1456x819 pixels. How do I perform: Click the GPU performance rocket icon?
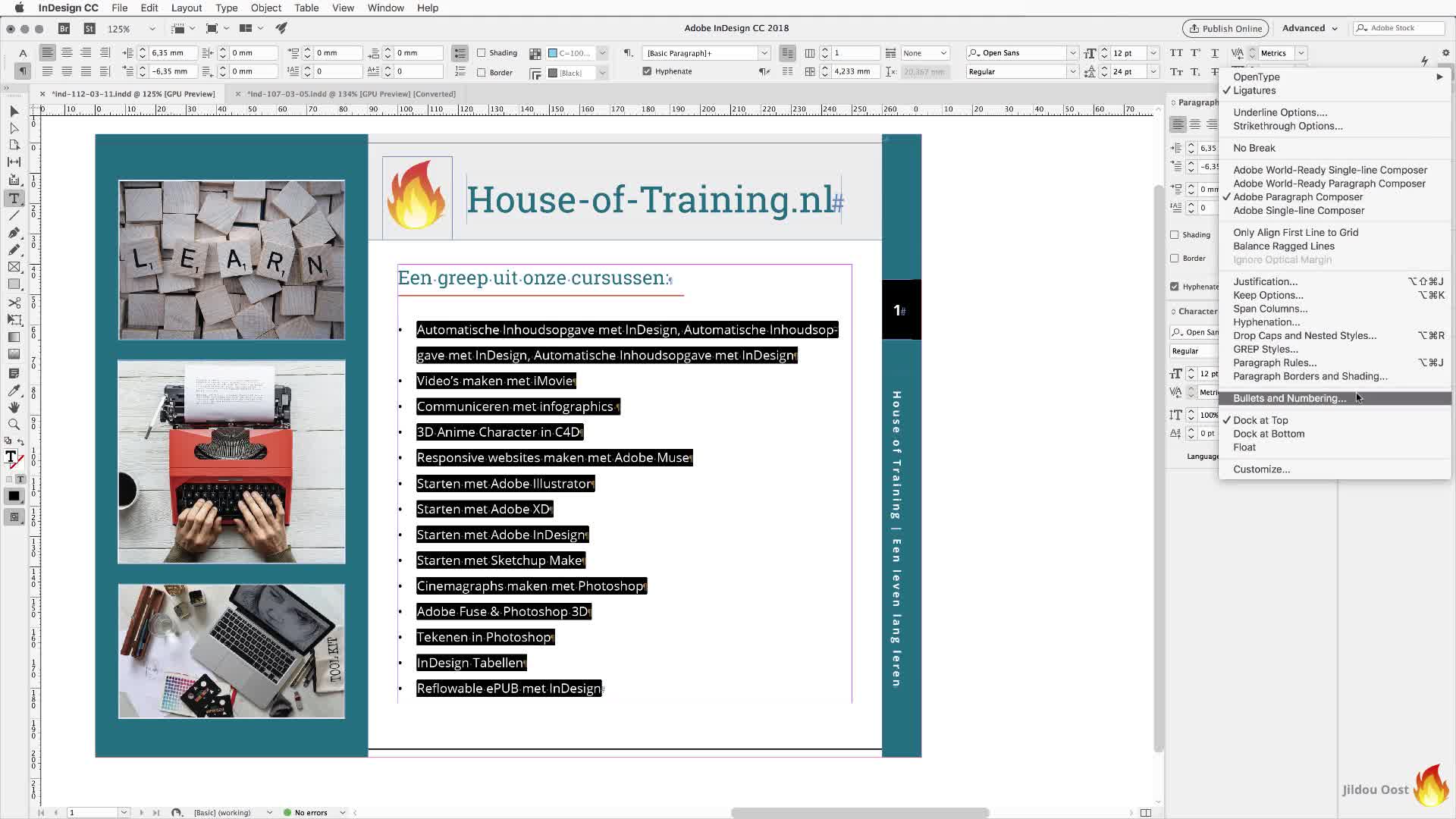coord(281,28)
